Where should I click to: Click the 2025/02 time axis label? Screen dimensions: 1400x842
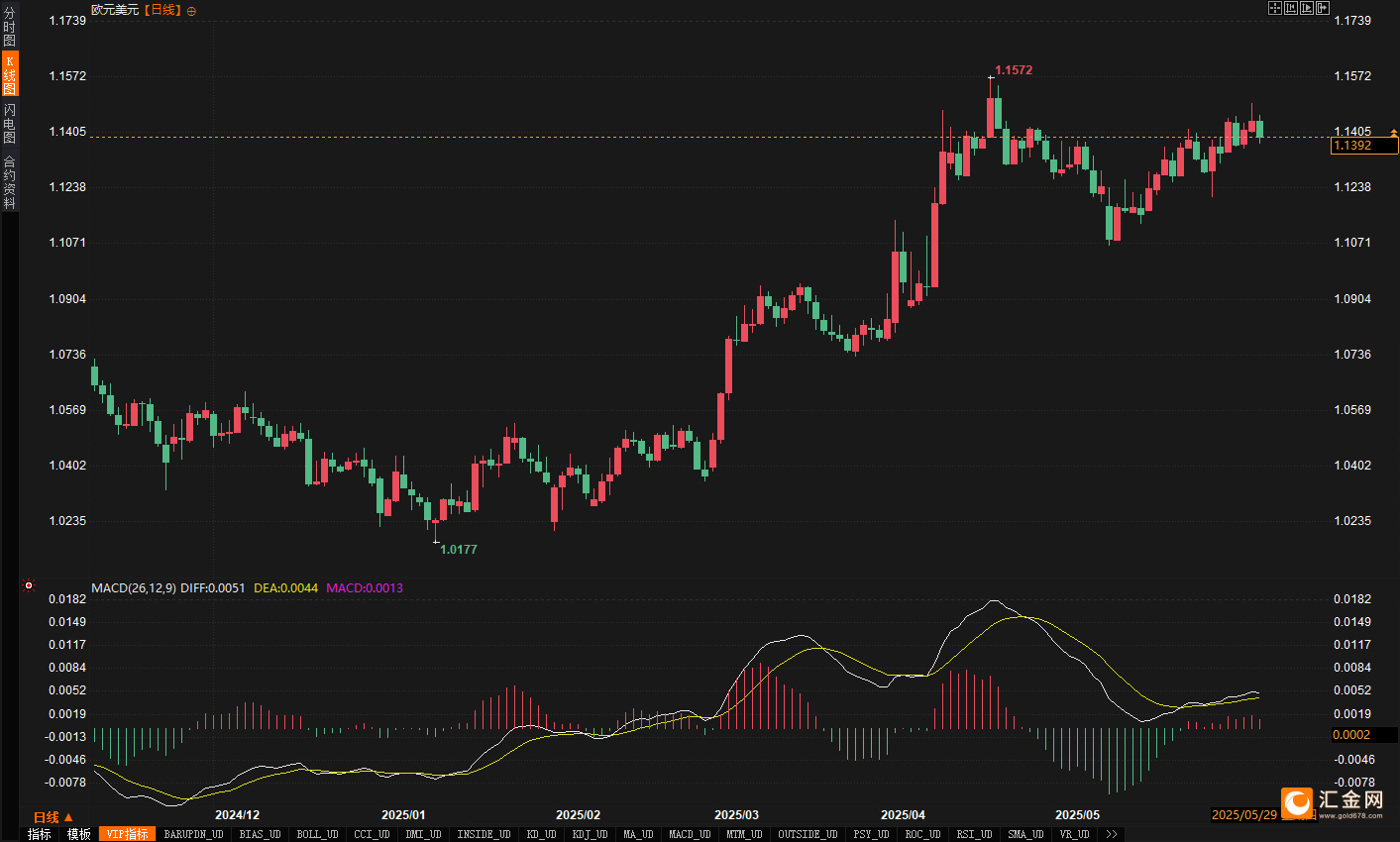[x=579, y=815]
